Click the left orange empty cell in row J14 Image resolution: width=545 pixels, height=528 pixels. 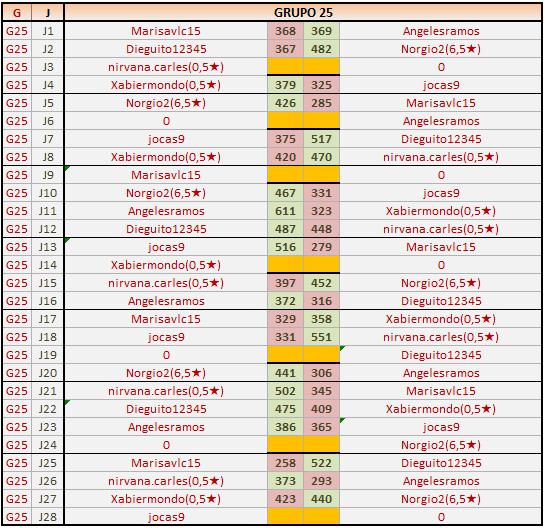pyautogui.click(x=285, y=265)
